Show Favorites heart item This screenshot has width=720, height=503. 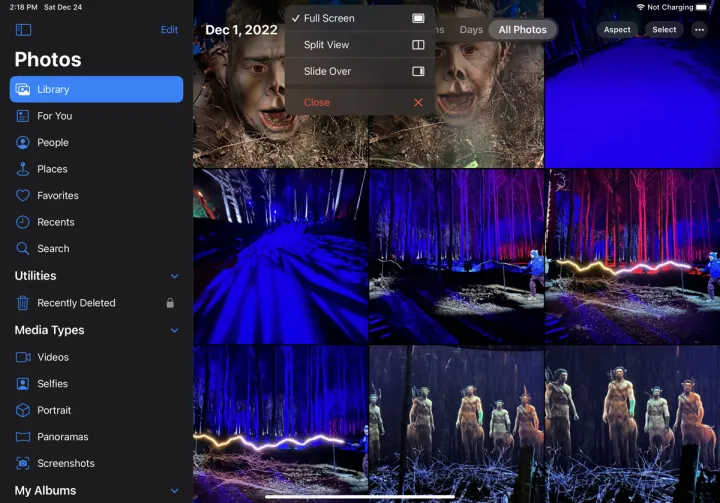[x=57, y=196]
